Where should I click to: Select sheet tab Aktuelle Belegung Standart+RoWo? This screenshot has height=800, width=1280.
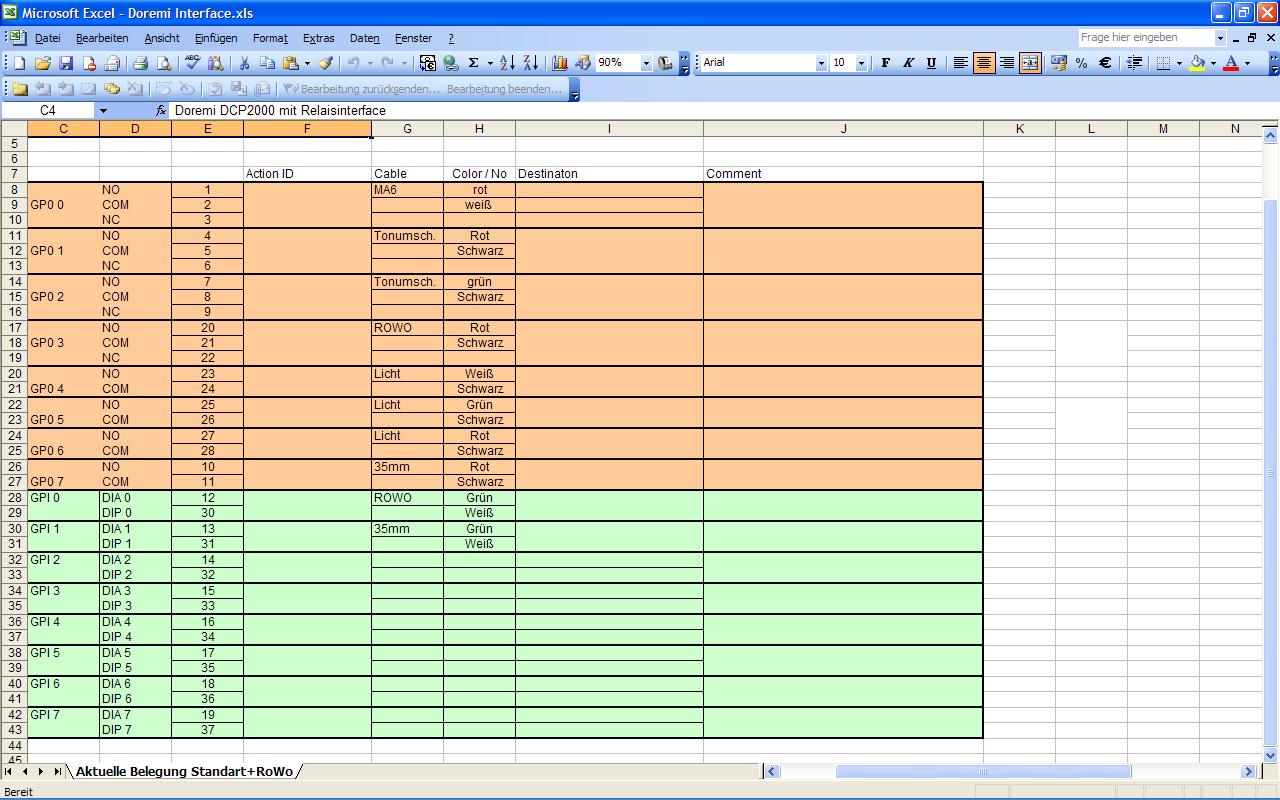(184, 772)
